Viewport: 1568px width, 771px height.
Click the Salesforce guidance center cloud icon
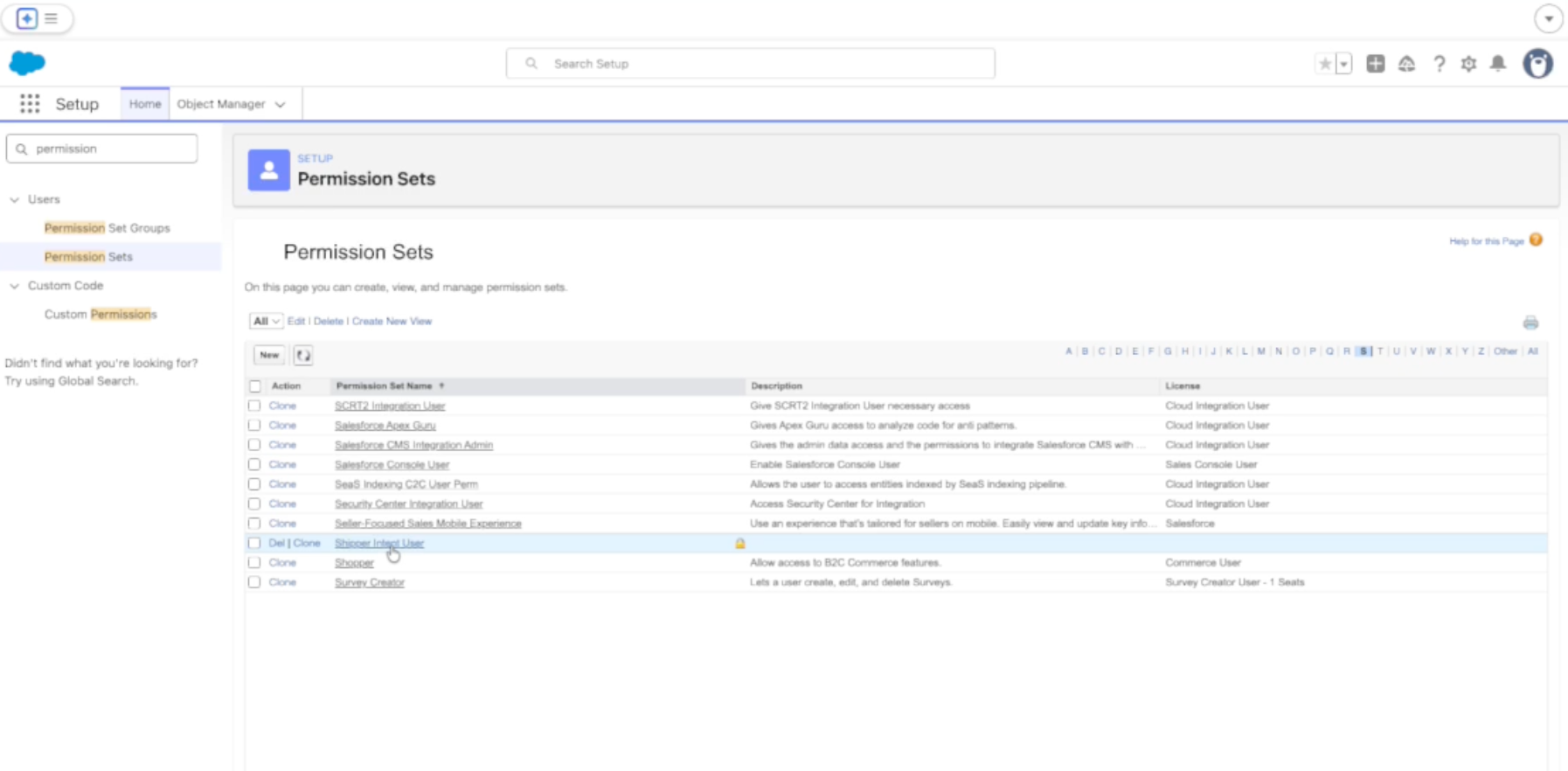(x=1406, y=64)
